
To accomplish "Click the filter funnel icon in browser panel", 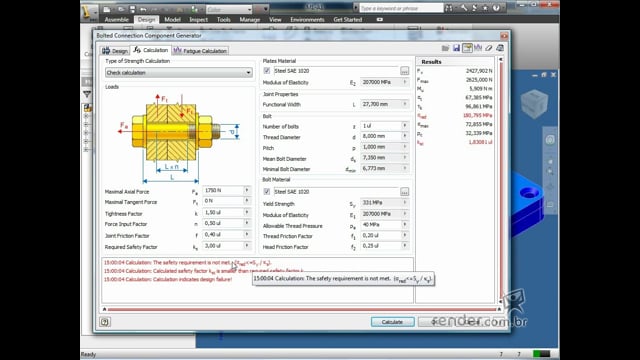I will click(87, 95).
